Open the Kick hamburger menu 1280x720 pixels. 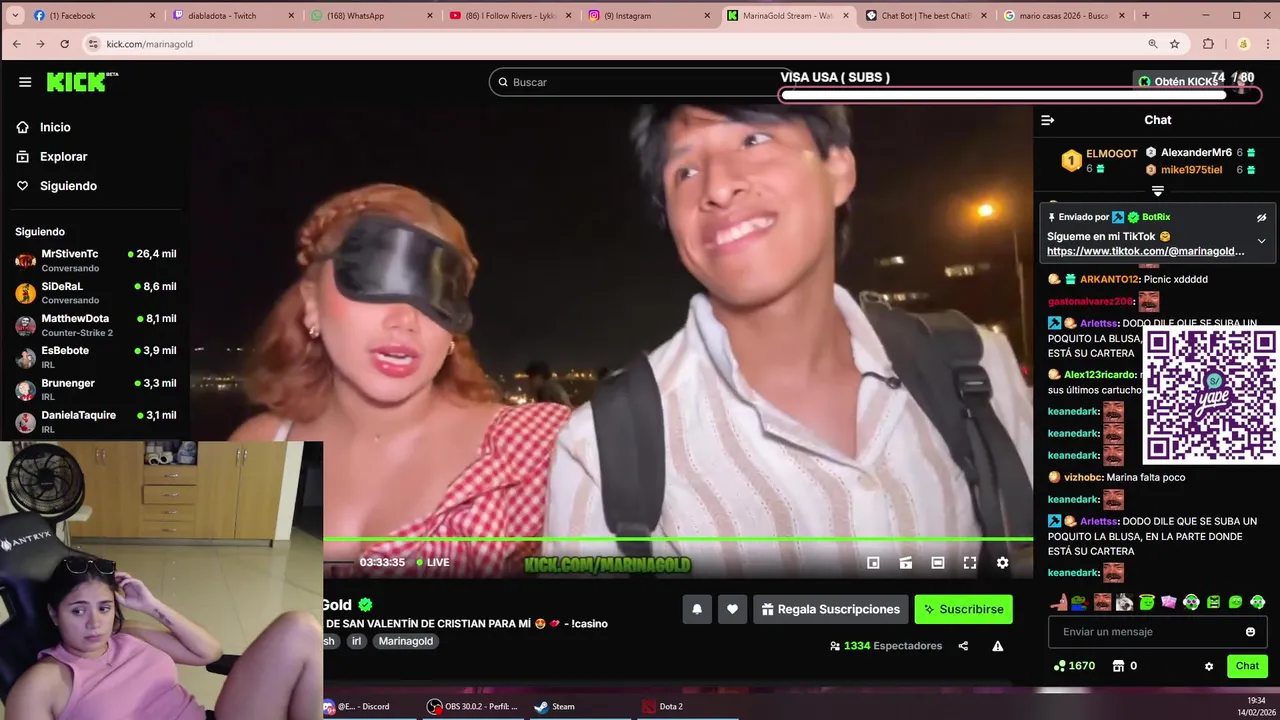click(25, 82)
